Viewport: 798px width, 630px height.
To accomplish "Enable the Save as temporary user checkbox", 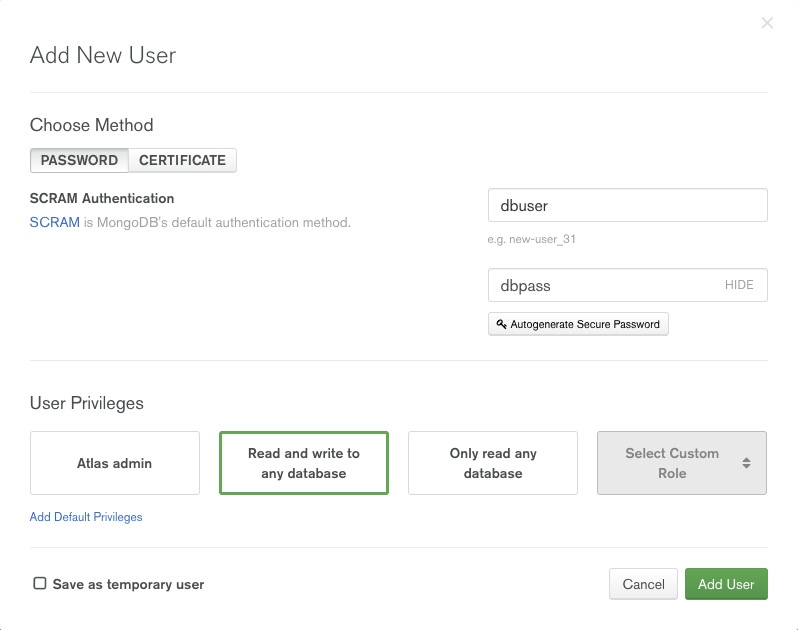I will (x=40, y=583).
